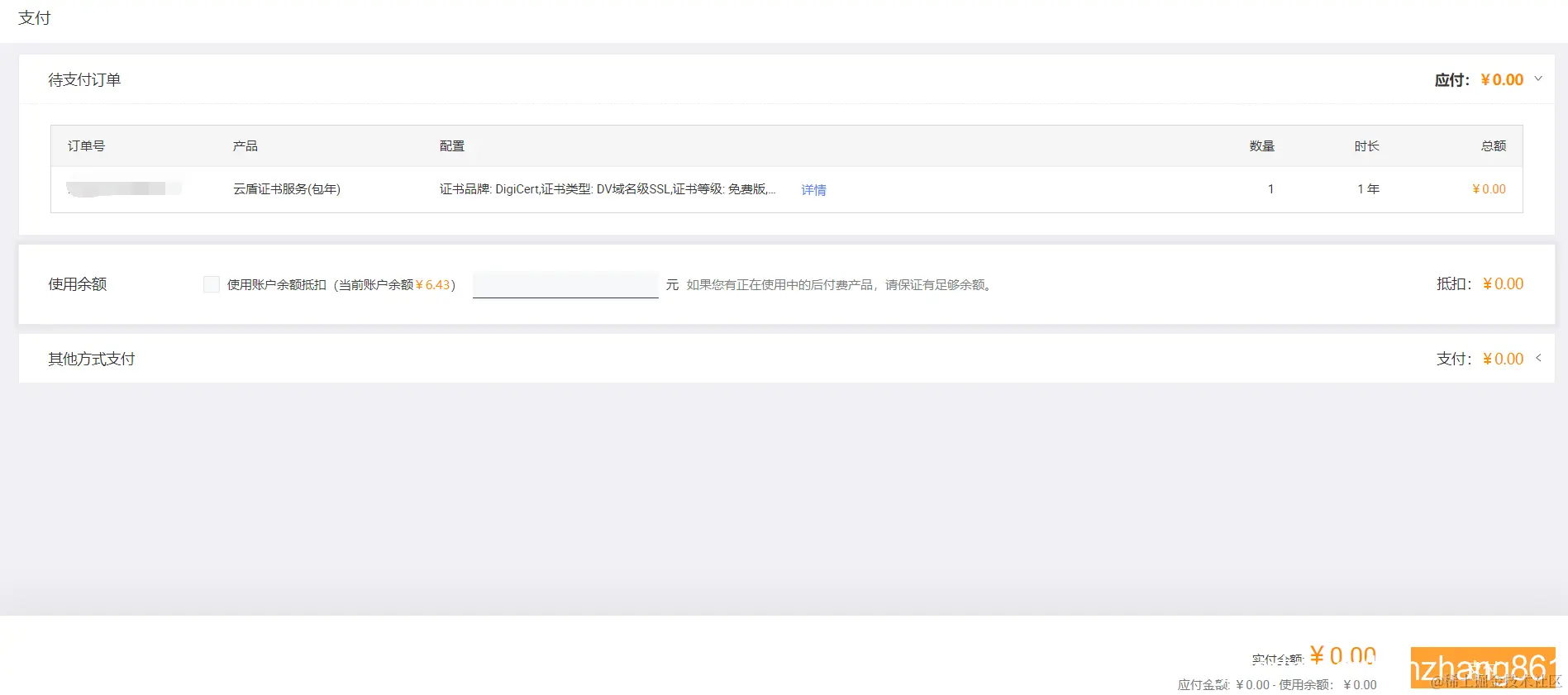Click the current balance ¥6.43 value
This screenshot has height=695, width=1568.
(433, 285)
